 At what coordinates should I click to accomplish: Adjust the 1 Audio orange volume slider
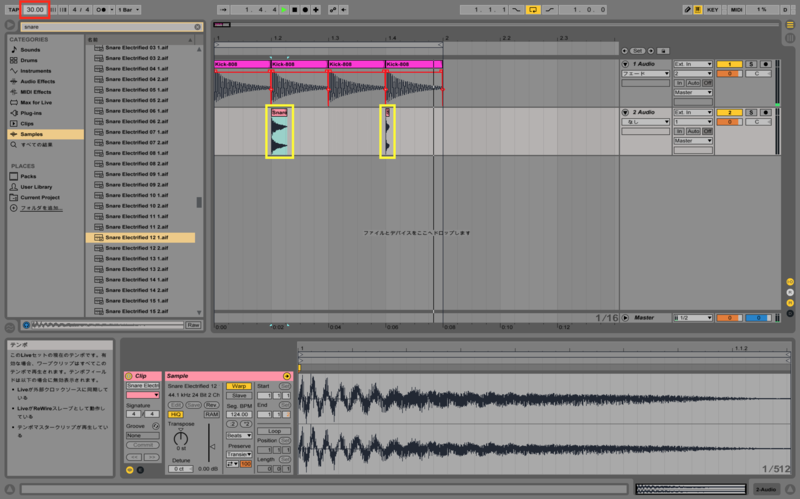click(729, 73)
